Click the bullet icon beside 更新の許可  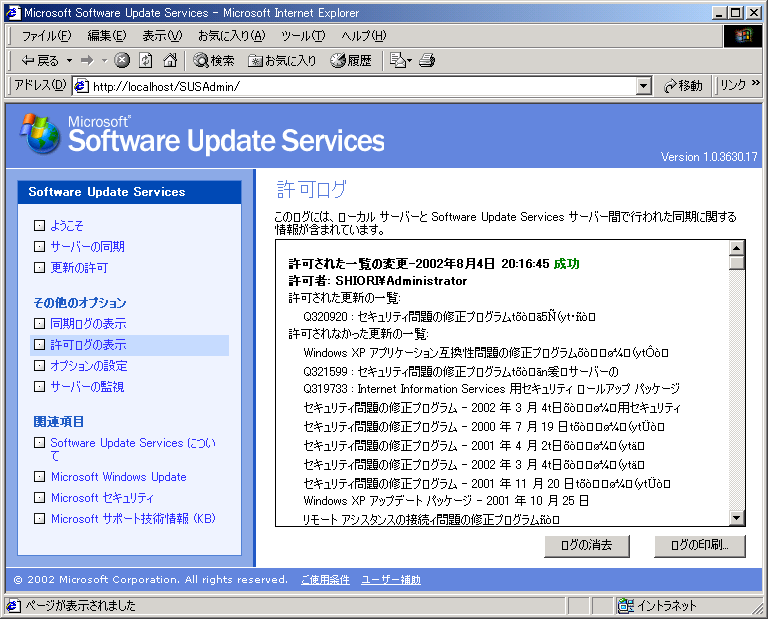click(39, 268)
